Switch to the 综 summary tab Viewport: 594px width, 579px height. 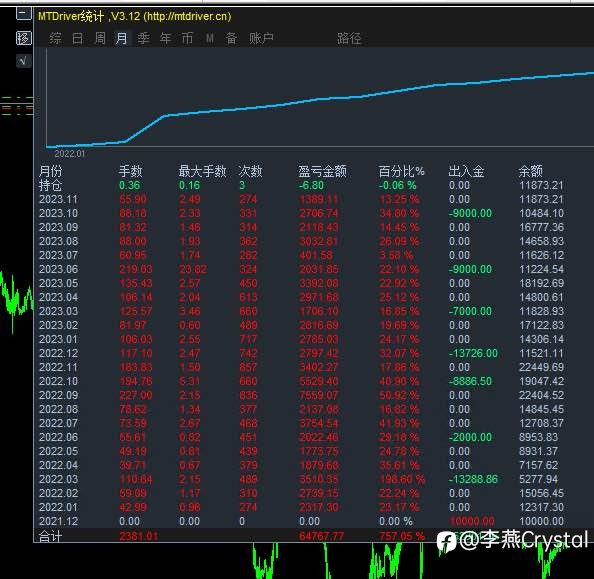(55, 38)
